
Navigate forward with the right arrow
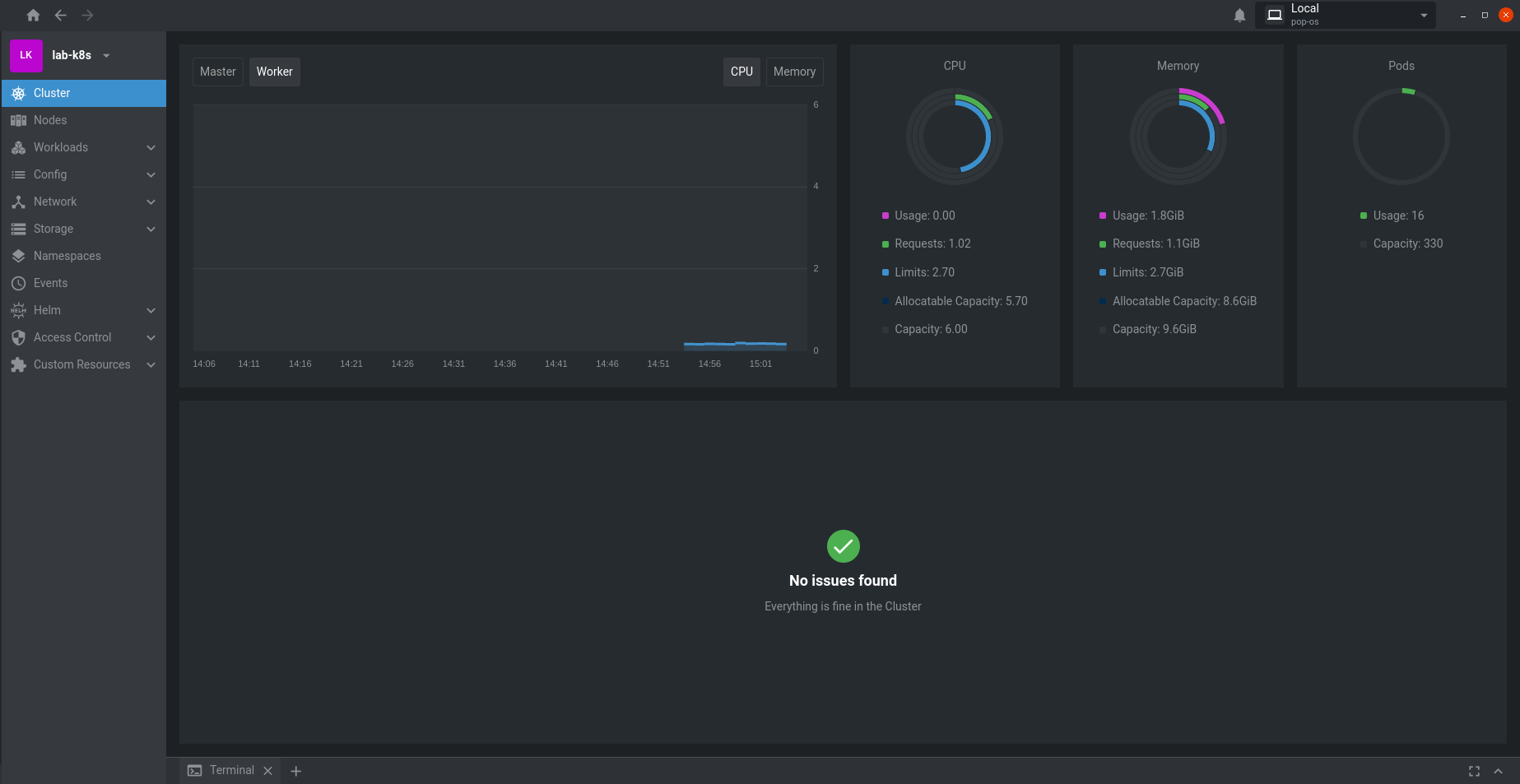point(87,15)
